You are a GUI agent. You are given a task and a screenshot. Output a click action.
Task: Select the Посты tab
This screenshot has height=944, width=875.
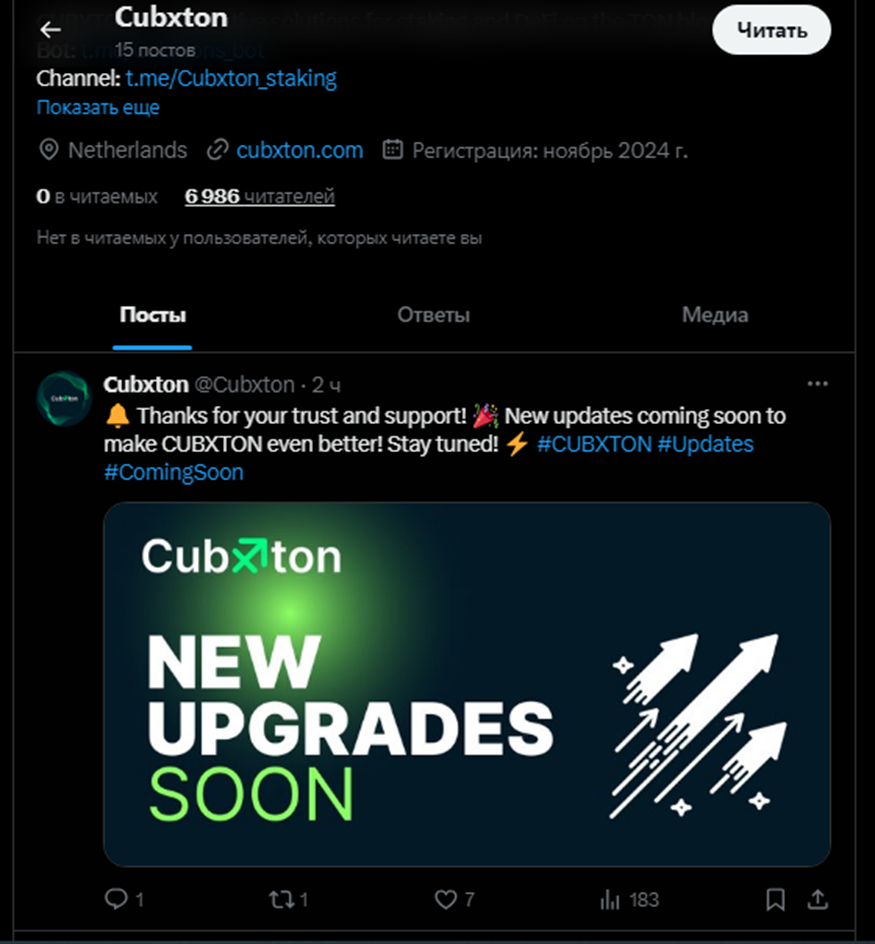152,314
